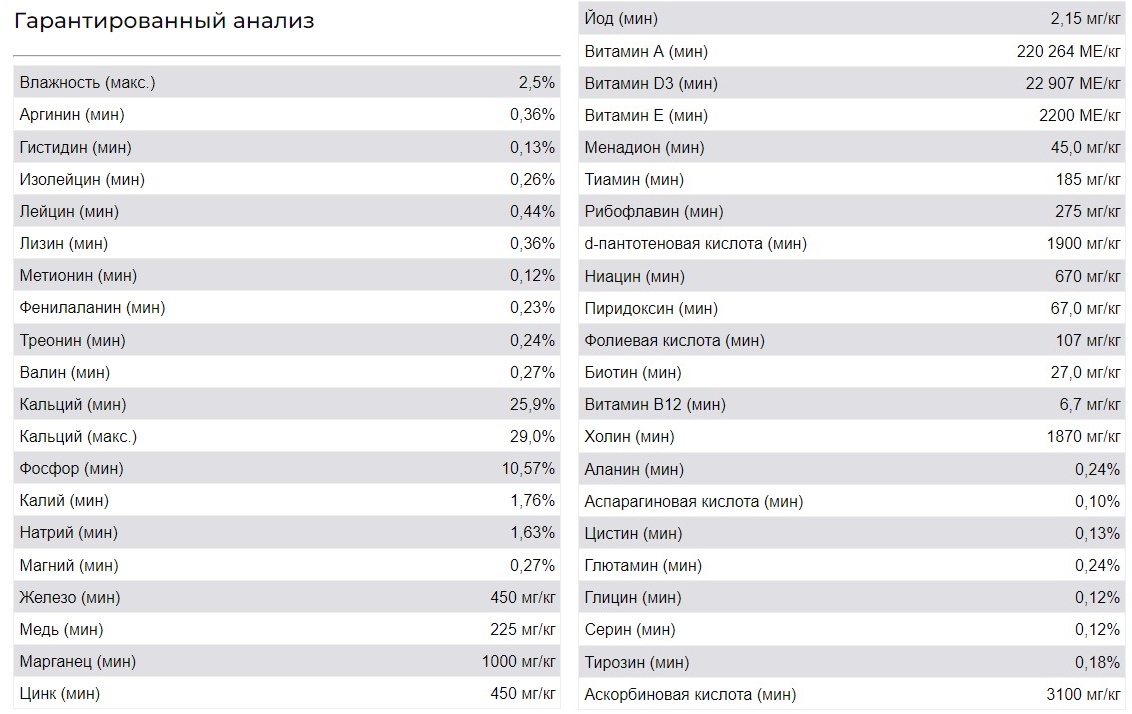Viewport: 1132px width, 714px height.
Task: Select the 'Железо (мин)' row
Action: 287,597
